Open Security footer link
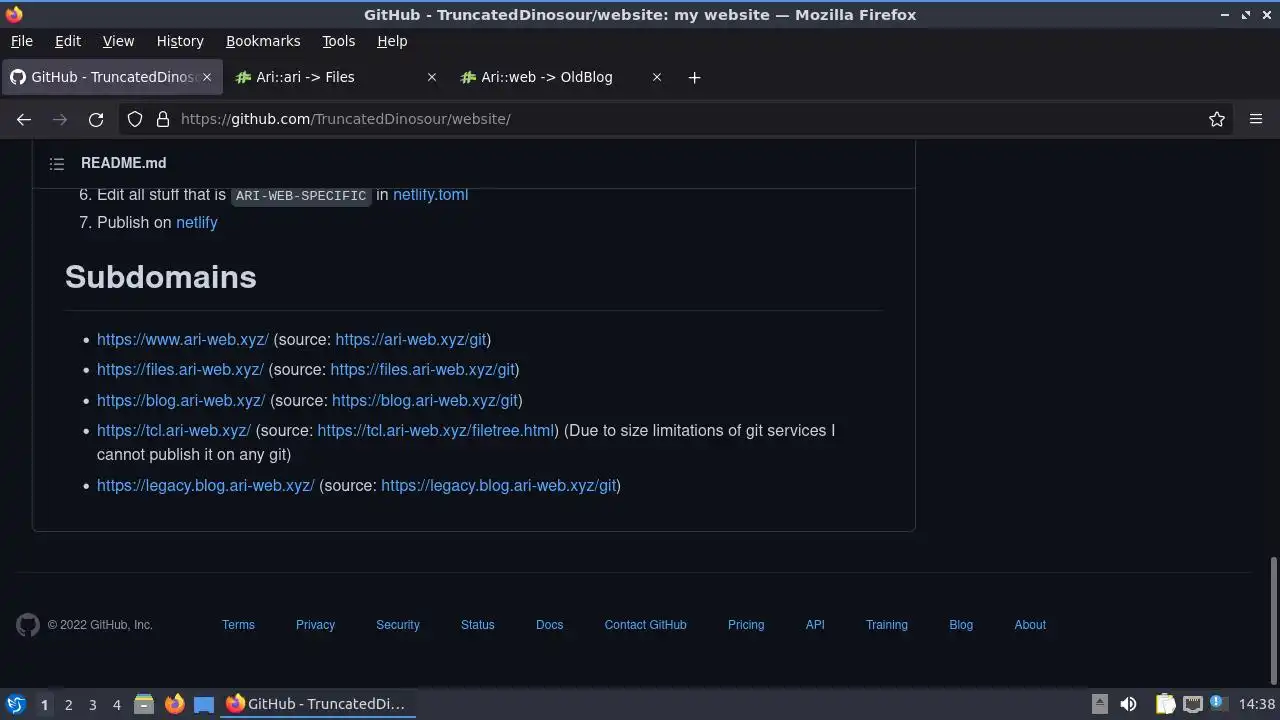 coord(398,625)
